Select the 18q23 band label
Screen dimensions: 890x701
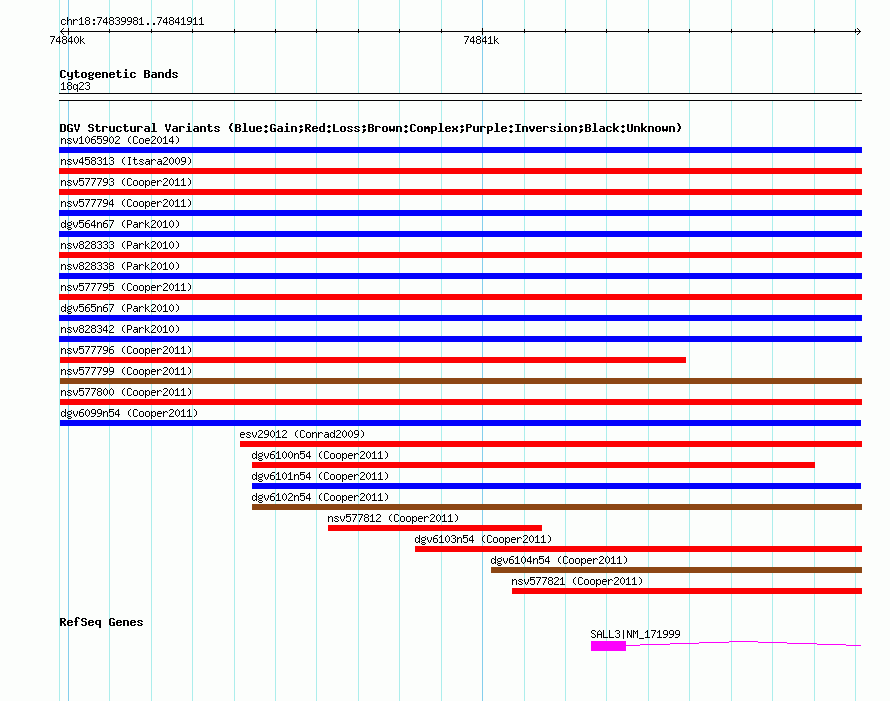click(x=75, y=86)
